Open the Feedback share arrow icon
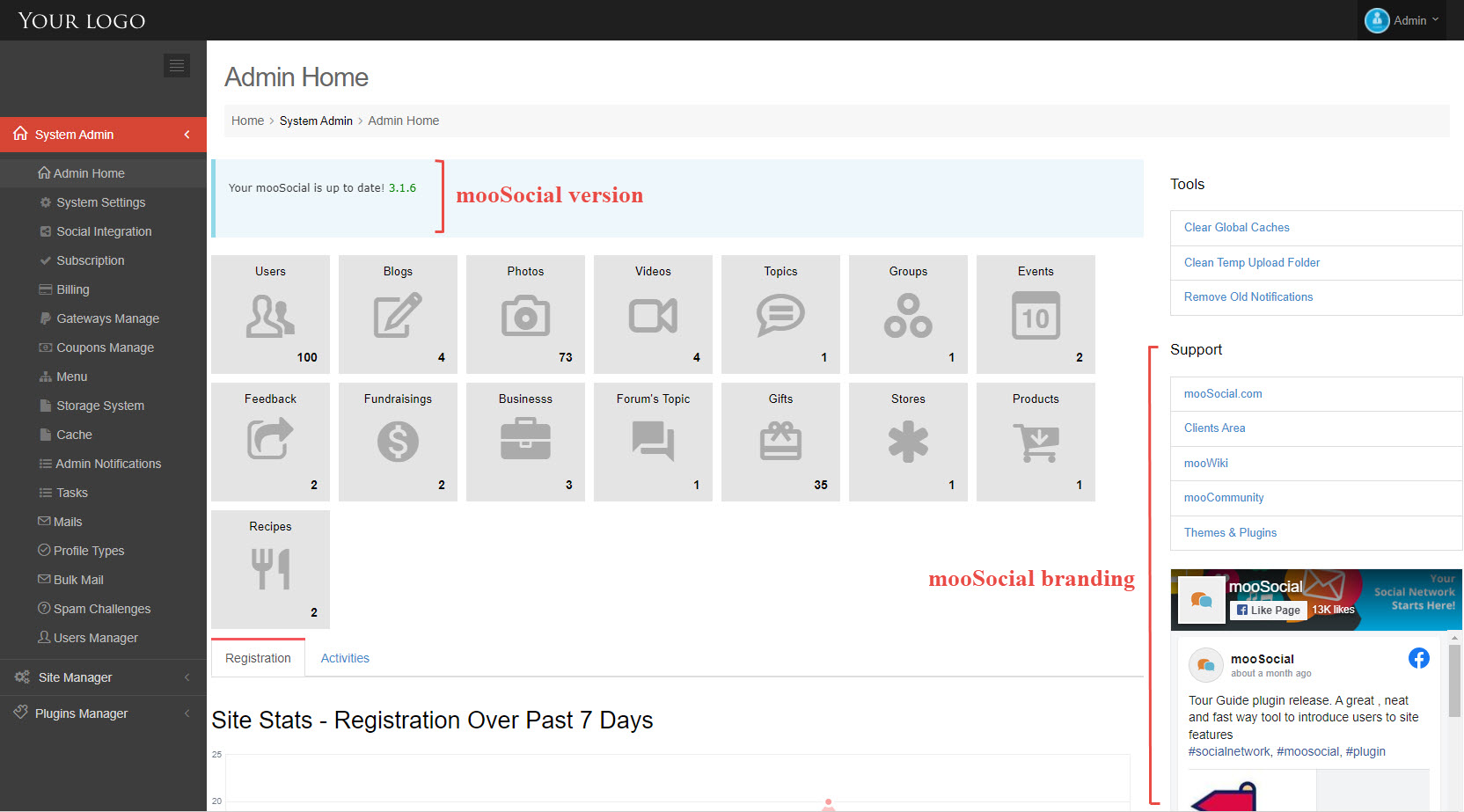The width and height of the screenshot is (1464, 812). (x=270, y=438)
